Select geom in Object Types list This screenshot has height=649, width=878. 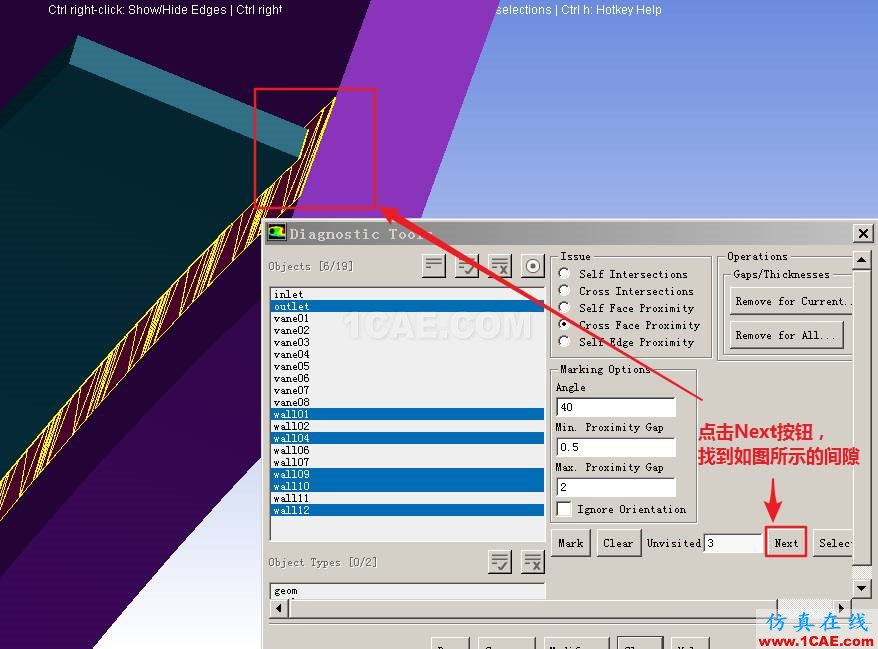tap(407, 591)
